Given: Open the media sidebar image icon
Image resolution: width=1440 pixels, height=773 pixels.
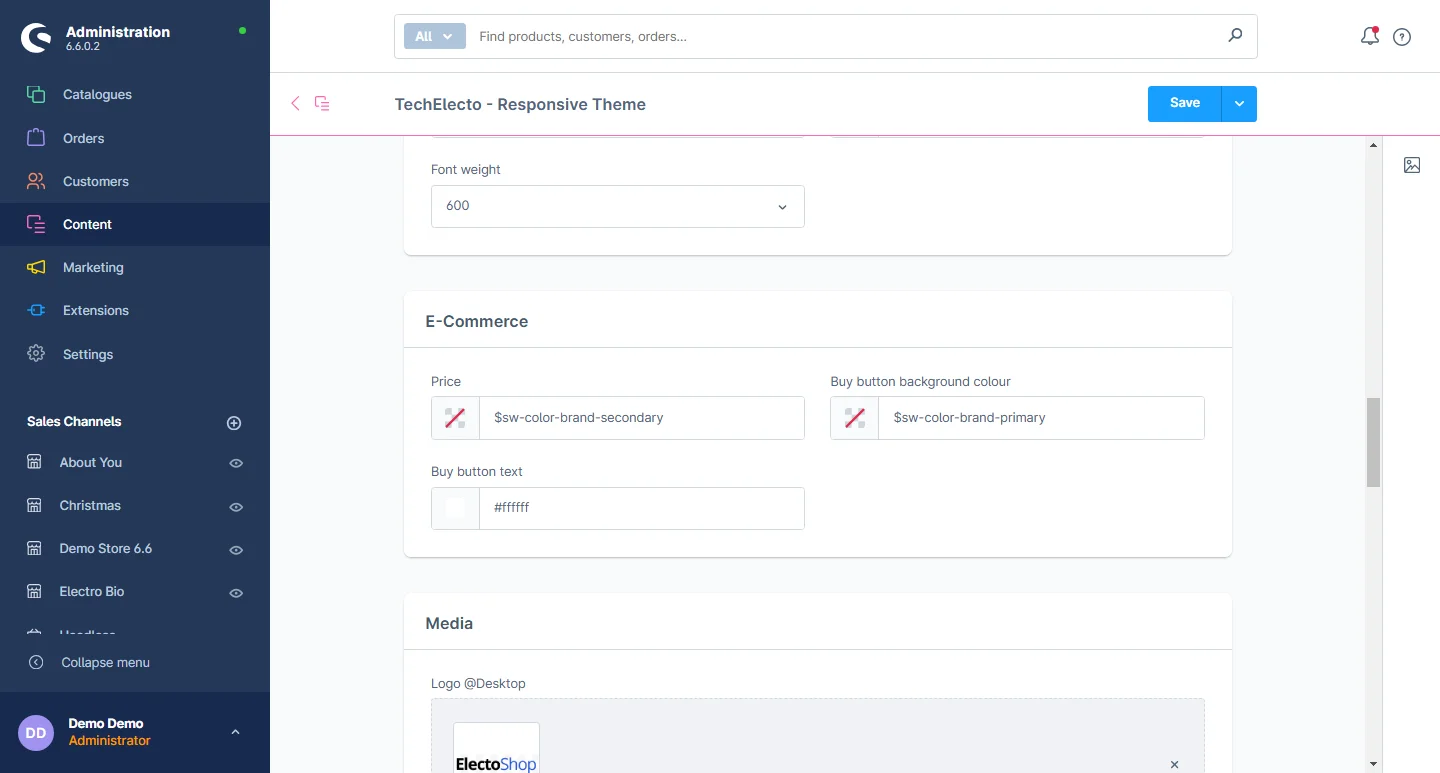Looking at the screenshot, I should click(x=1412, y=165).
